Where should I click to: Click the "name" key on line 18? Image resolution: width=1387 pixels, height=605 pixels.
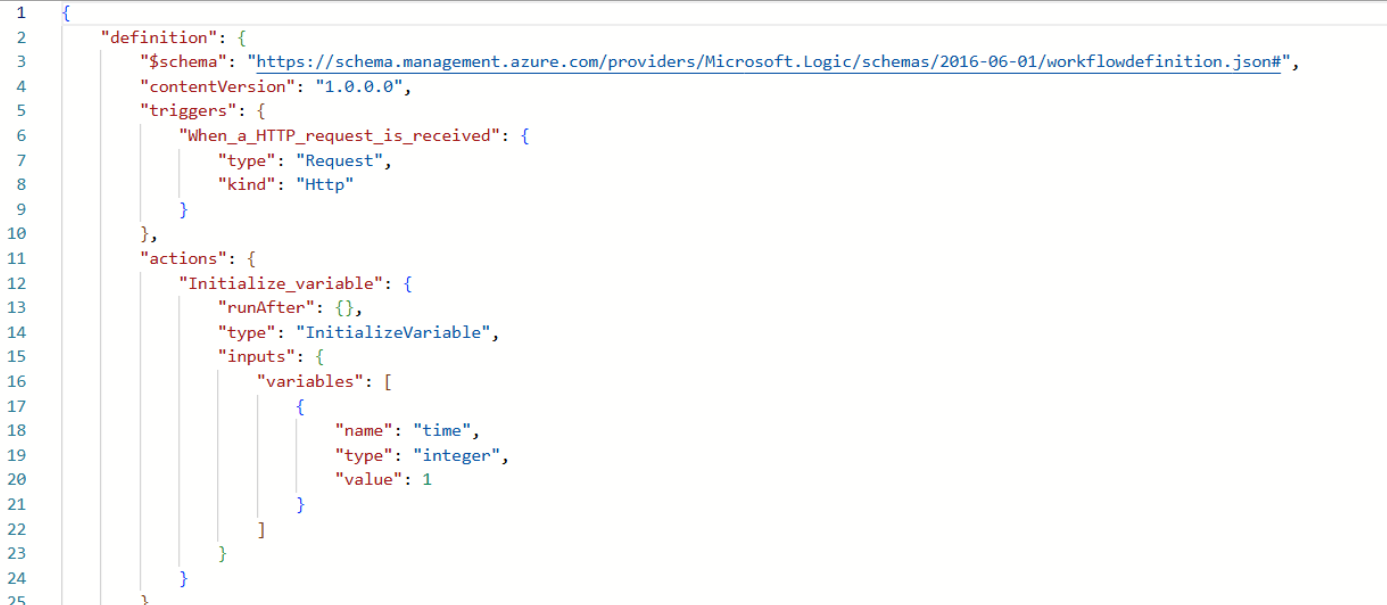click(x=364, y=430)
